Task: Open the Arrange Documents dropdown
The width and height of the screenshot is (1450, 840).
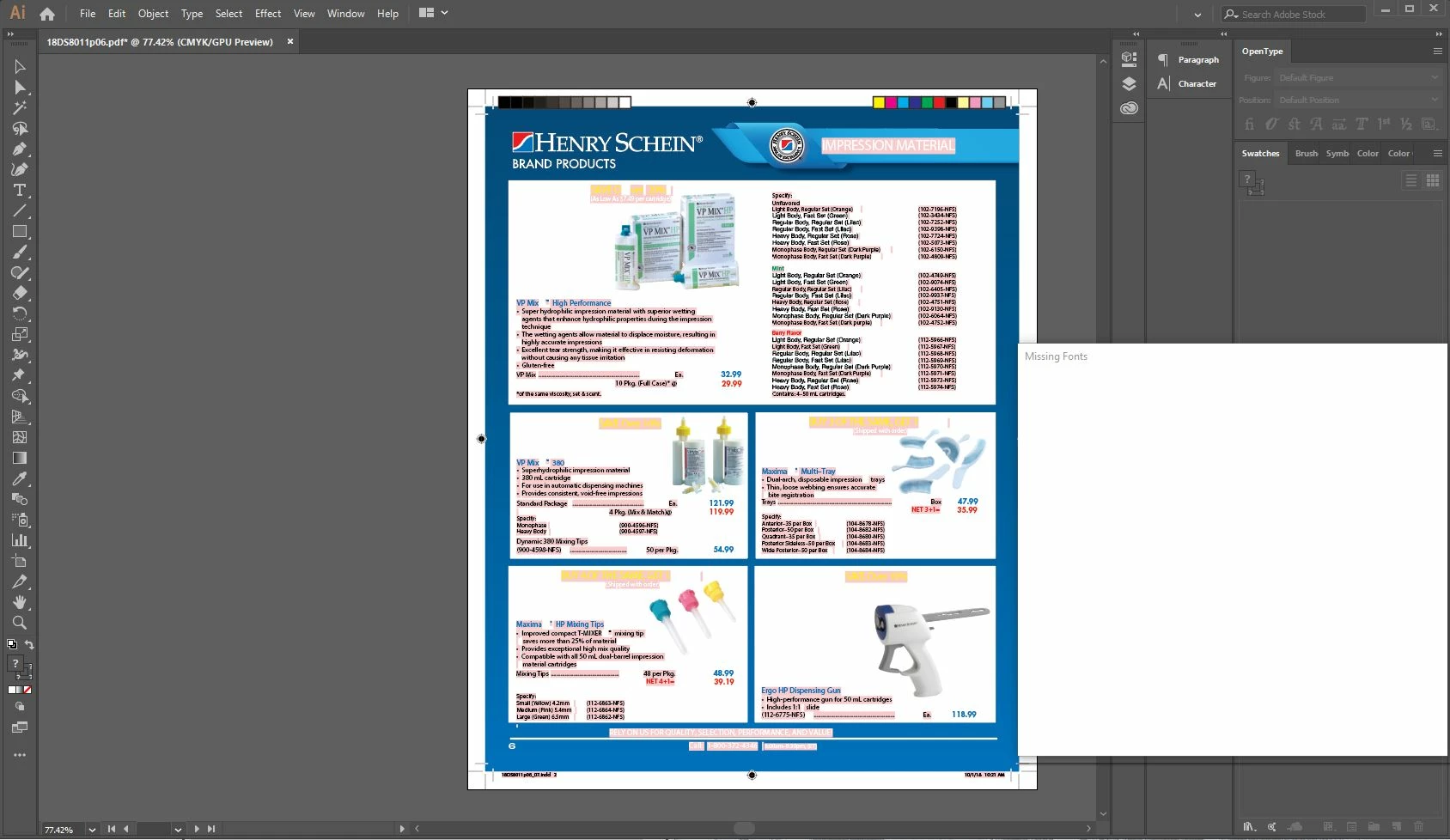Action: [x=433, y=13]
